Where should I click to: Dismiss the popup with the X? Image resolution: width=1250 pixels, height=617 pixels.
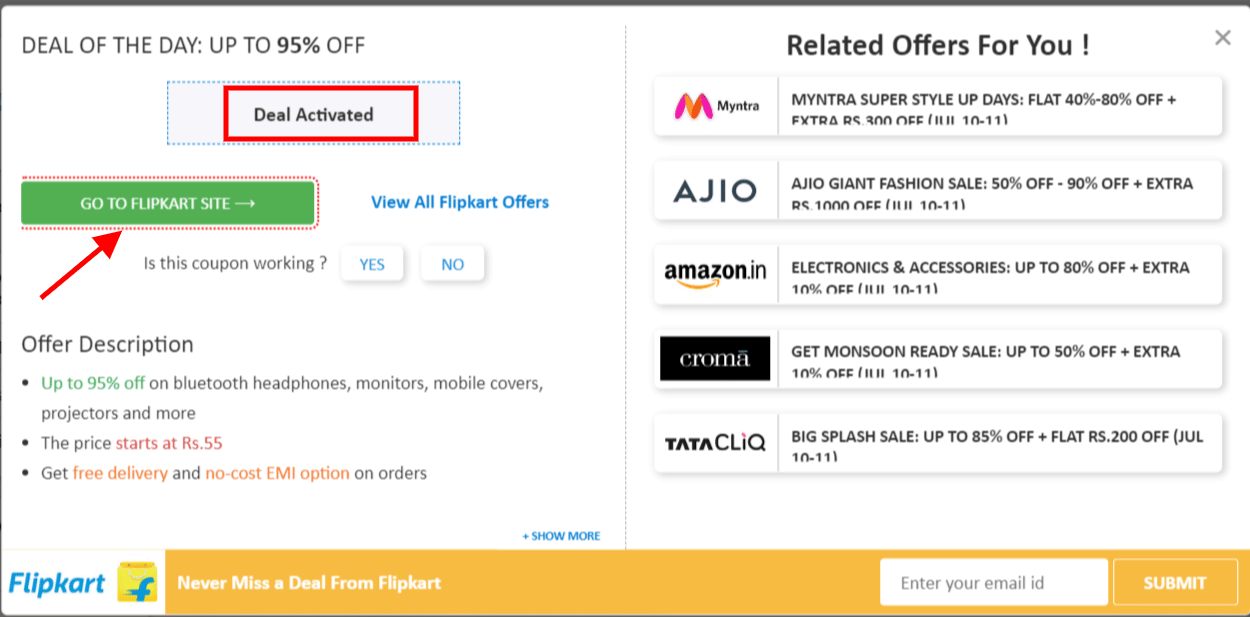click(1222, 37)
